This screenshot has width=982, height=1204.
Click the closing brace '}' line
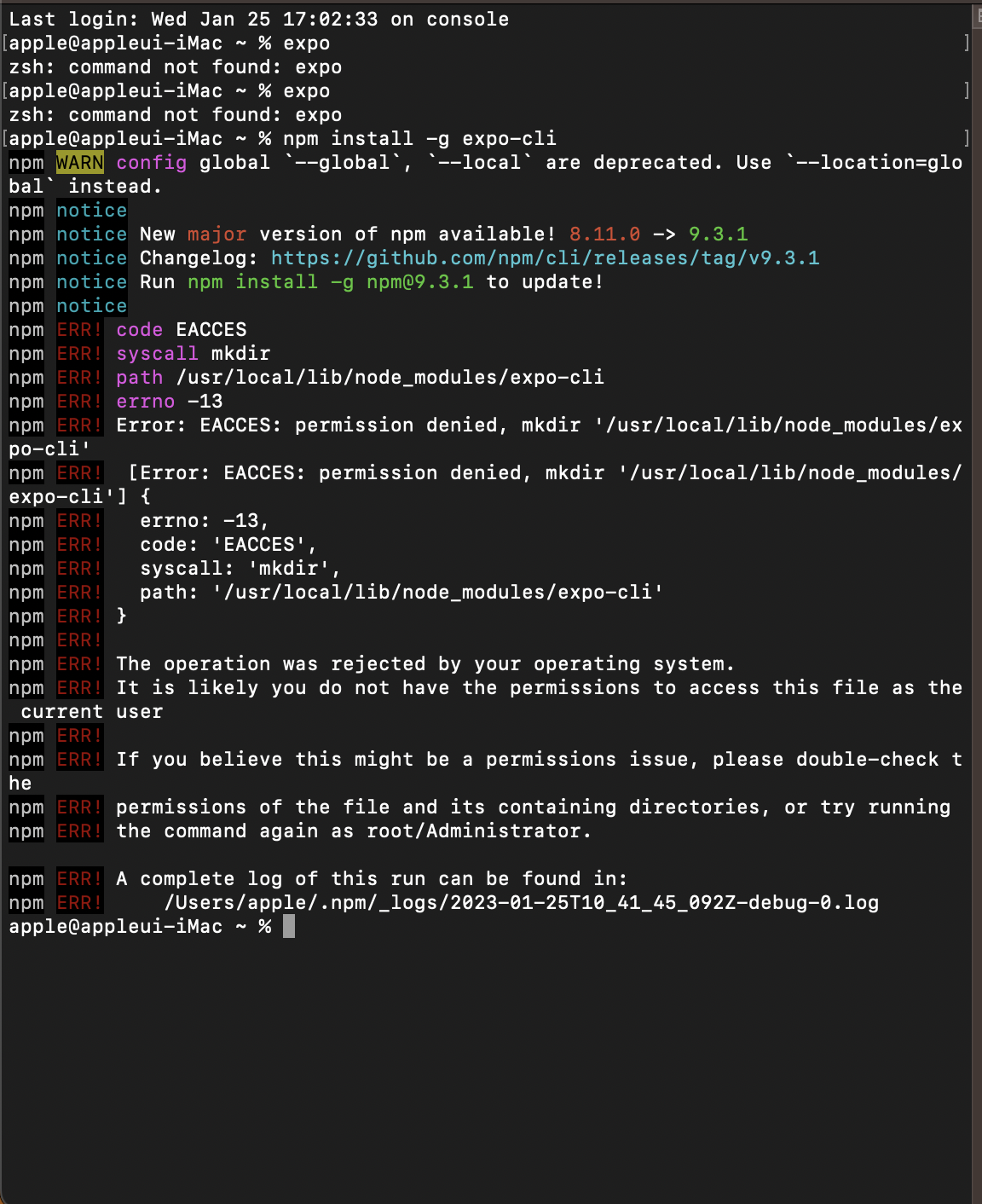[x=122, y=616]
